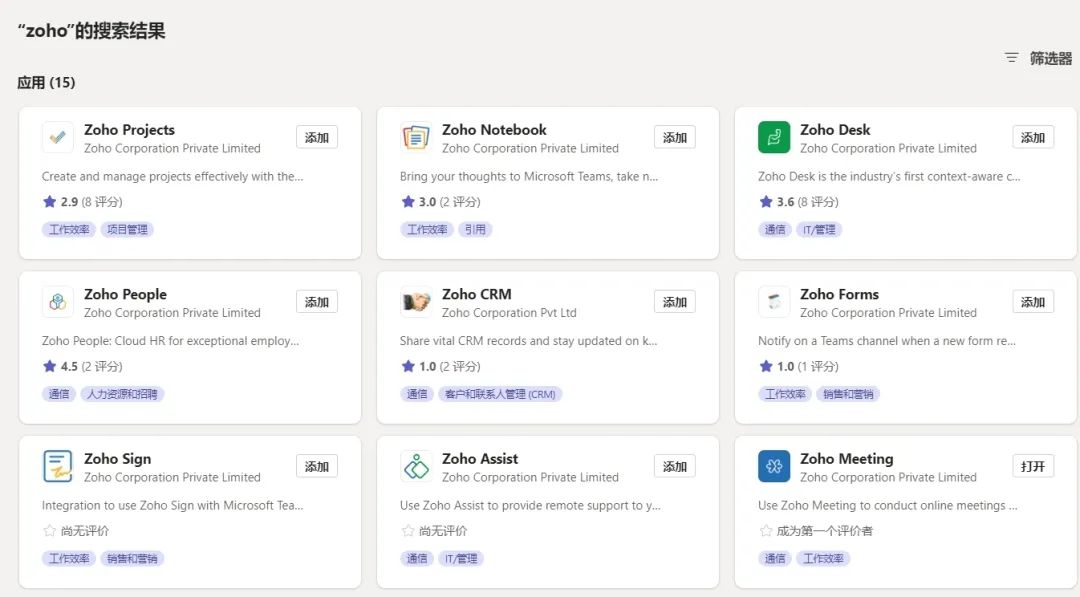Click the Zoho Assist app icon
This screenshot has width=1080, height=597.
click(416, 466)
